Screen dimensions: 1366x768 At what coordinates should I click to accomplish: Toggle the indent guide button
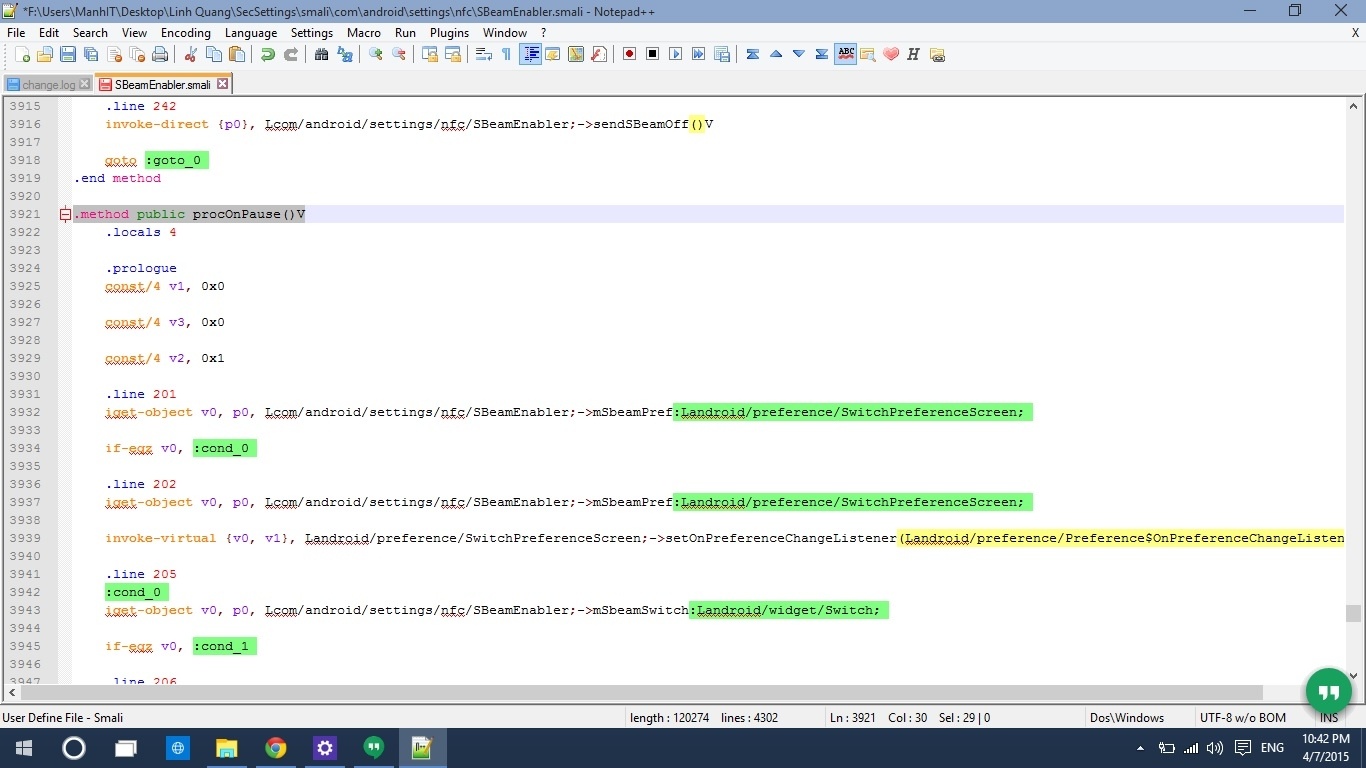pos(530,54)
